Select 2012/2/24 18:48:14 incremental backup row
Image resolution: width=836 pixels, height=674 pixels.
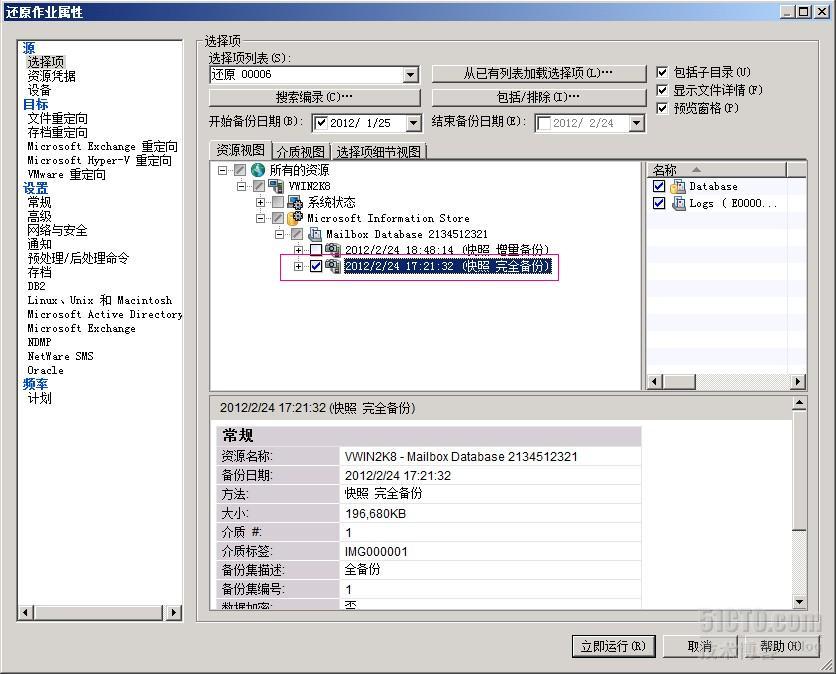[x=447, y=250]
